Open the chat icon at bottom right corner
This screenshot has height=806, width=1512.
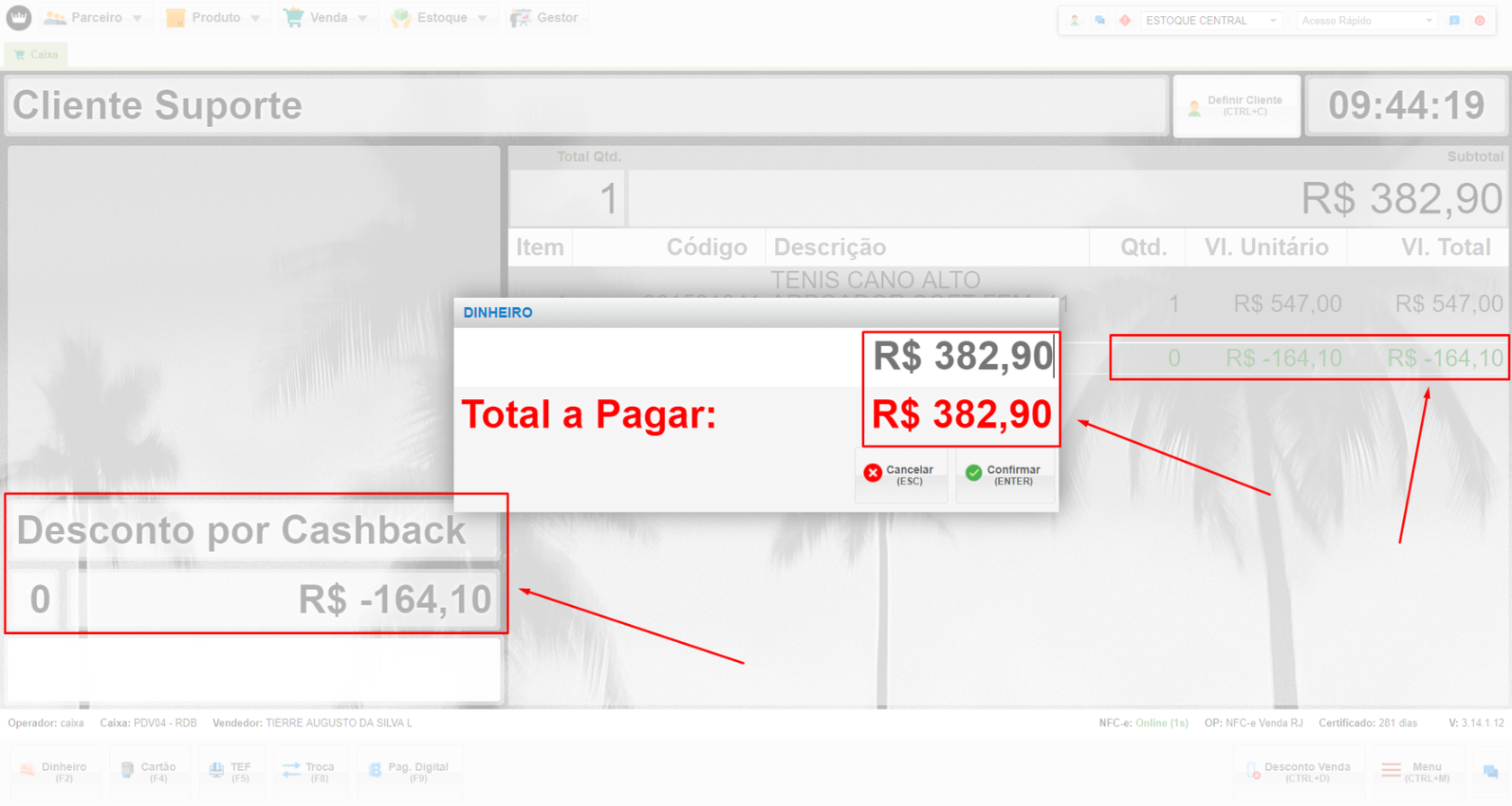(x=1490, y=772)
